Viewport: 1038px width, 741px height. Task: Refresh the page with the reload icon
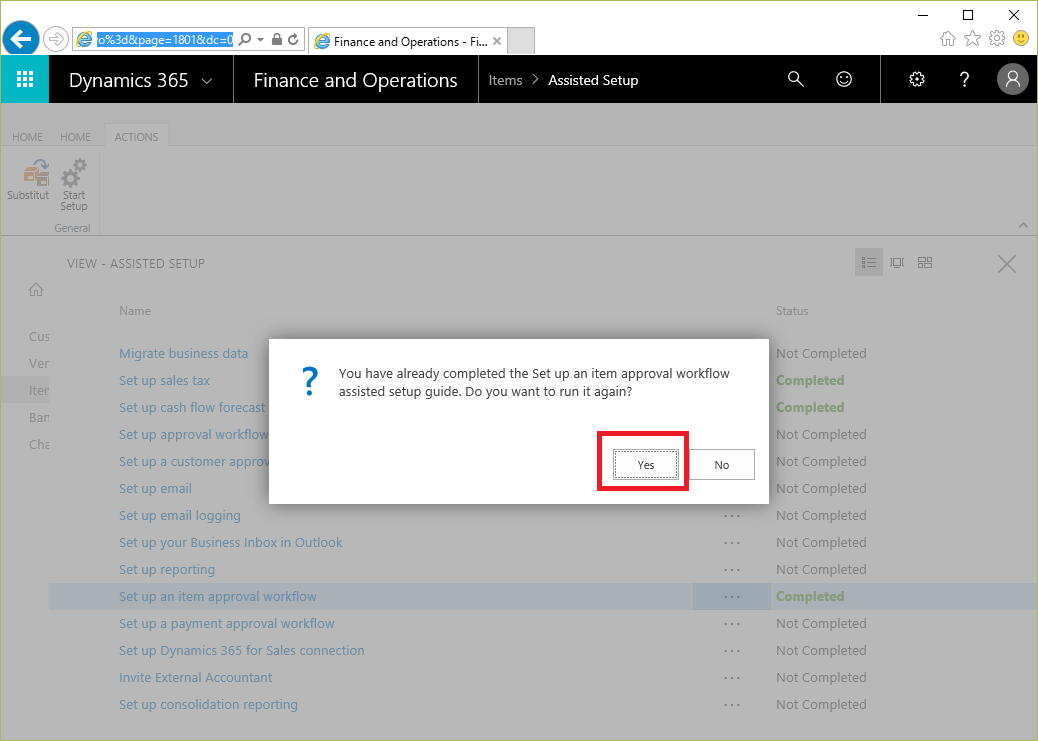point(293,40)
